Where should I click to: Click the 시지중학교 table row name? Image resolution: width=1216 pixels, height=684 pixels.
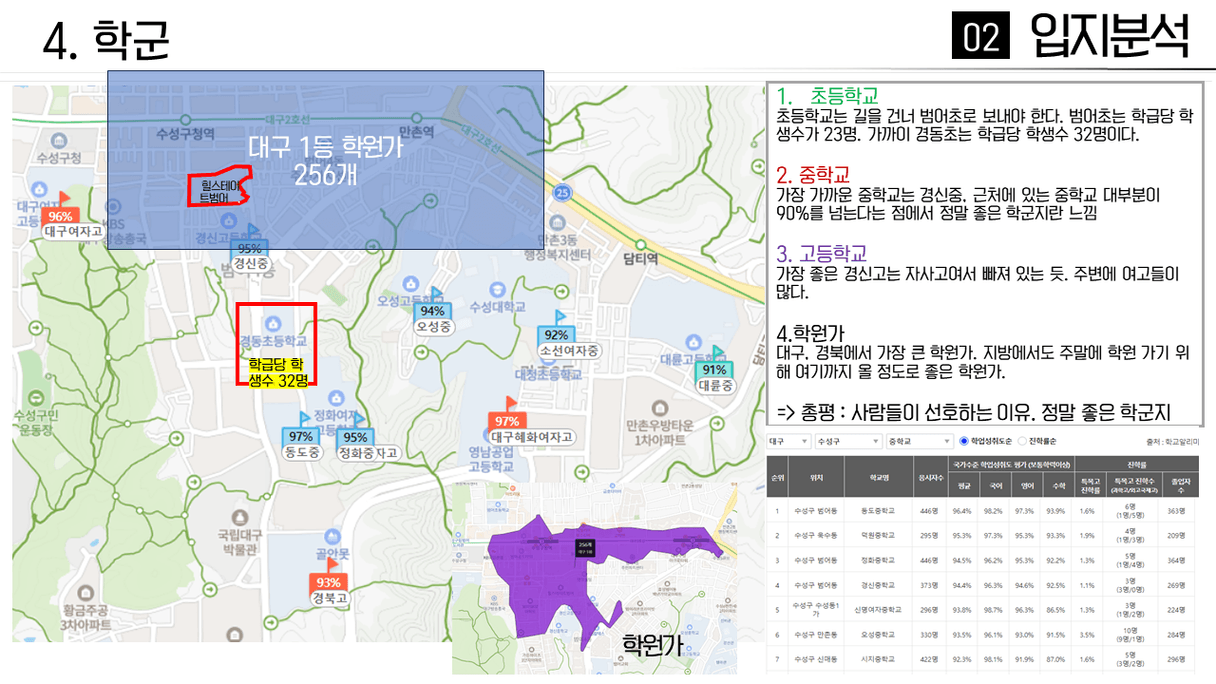tap(879, 659)
